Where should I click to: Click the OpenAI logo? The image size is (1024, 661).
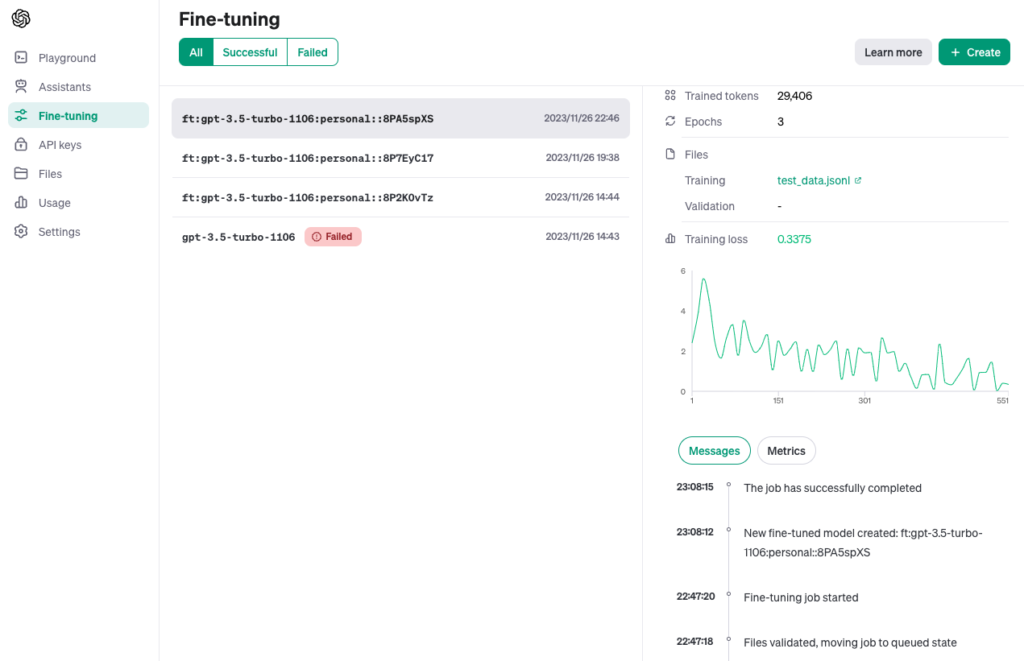(20, 18)
